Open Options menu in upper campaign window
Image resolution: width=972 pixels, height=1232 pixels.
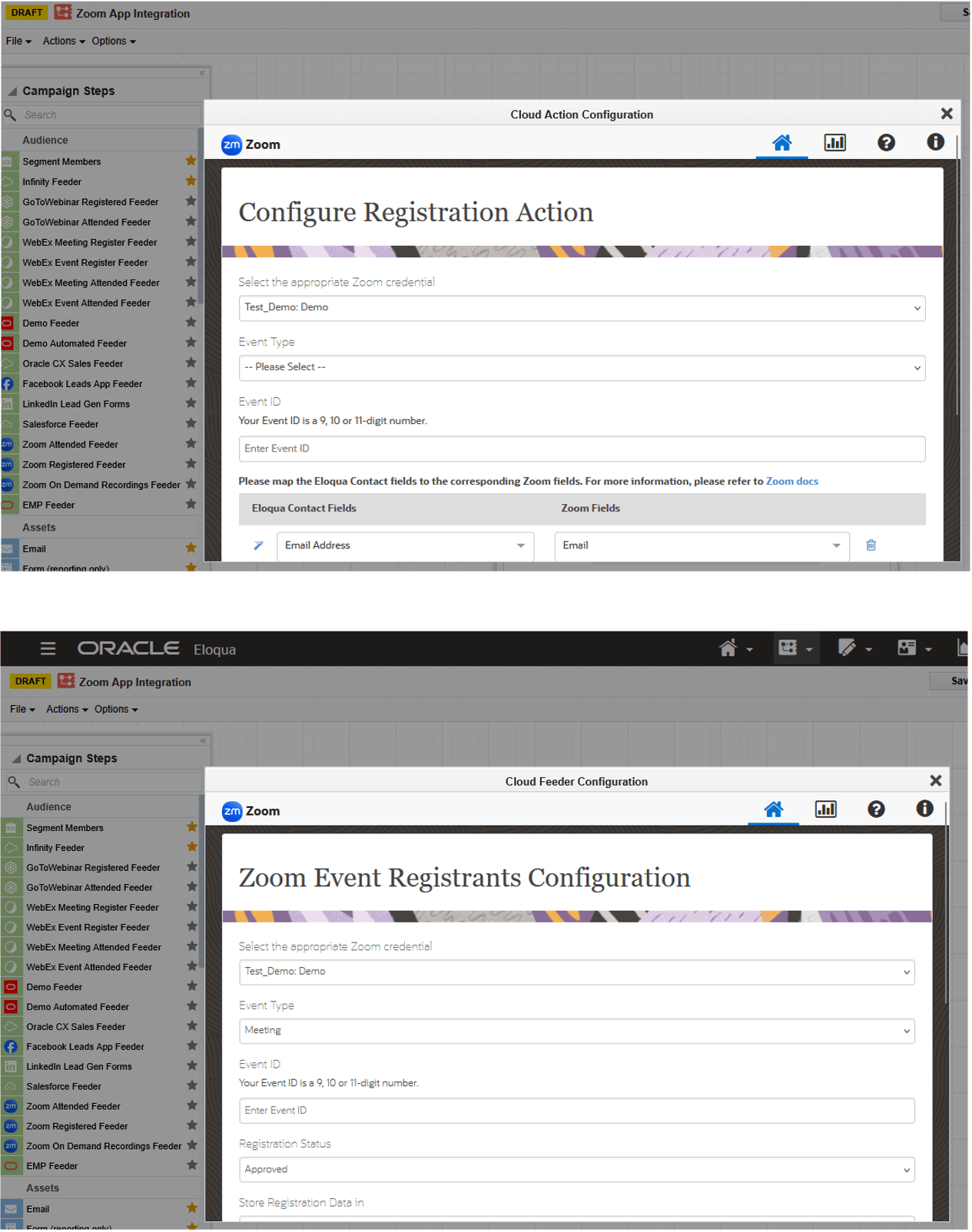tap(114, 41)
